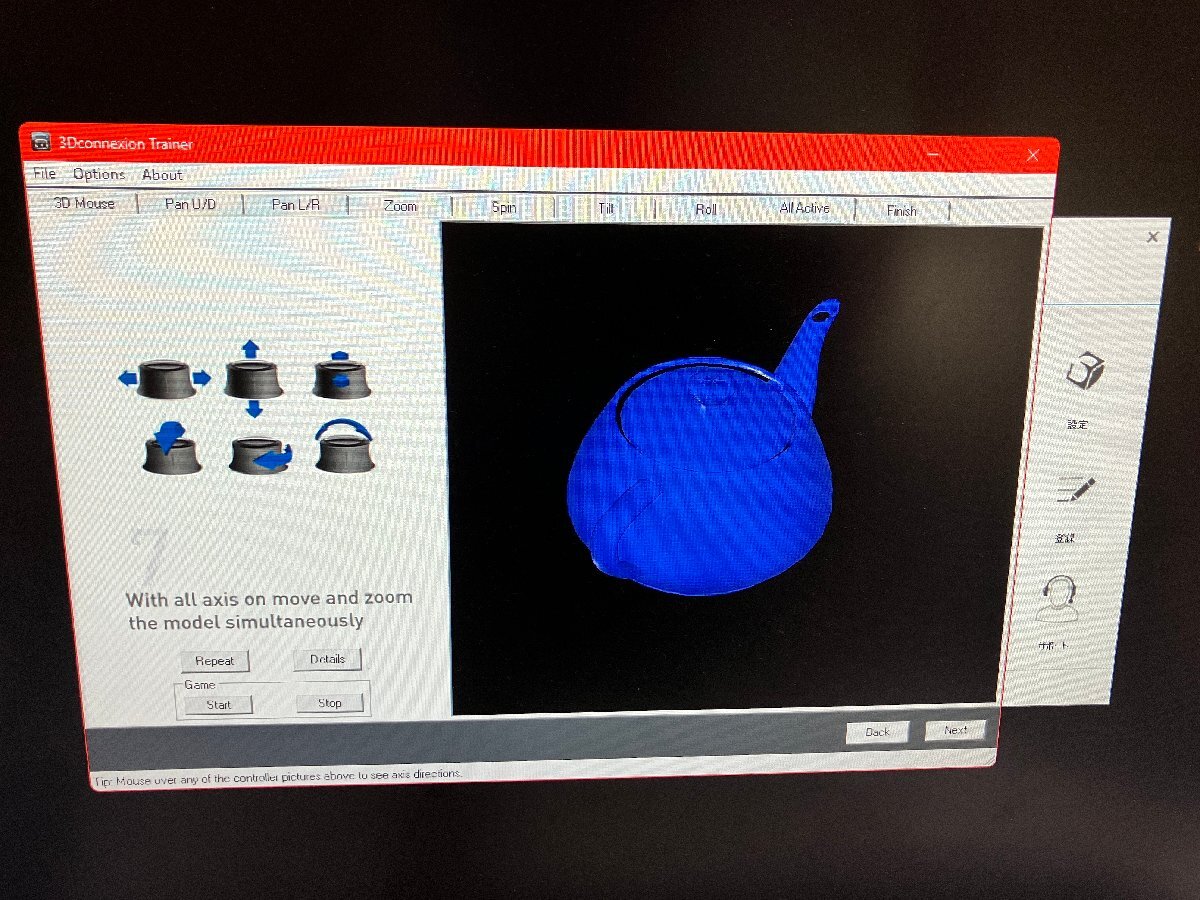Open the File menu
The image size is (1200, 900).
[44, 174]
